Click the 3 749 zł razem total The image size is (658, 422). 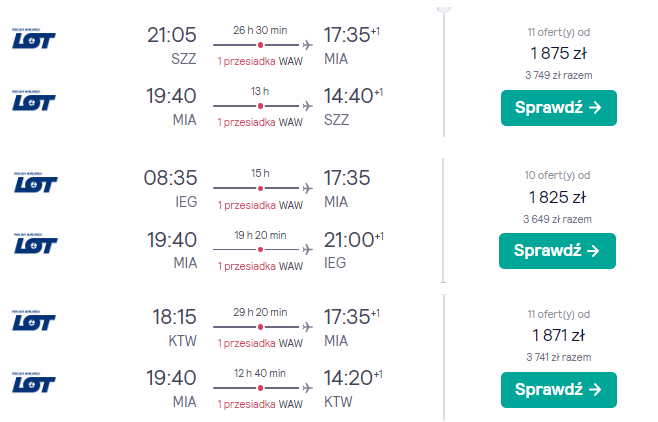pos(558,72)
